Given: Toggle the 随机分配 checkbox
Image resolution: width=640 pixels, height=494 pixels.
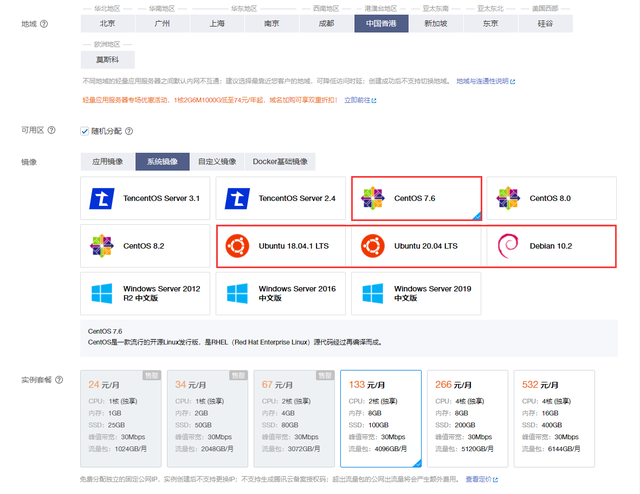Looking at the screenshot, I should (84, 131).
